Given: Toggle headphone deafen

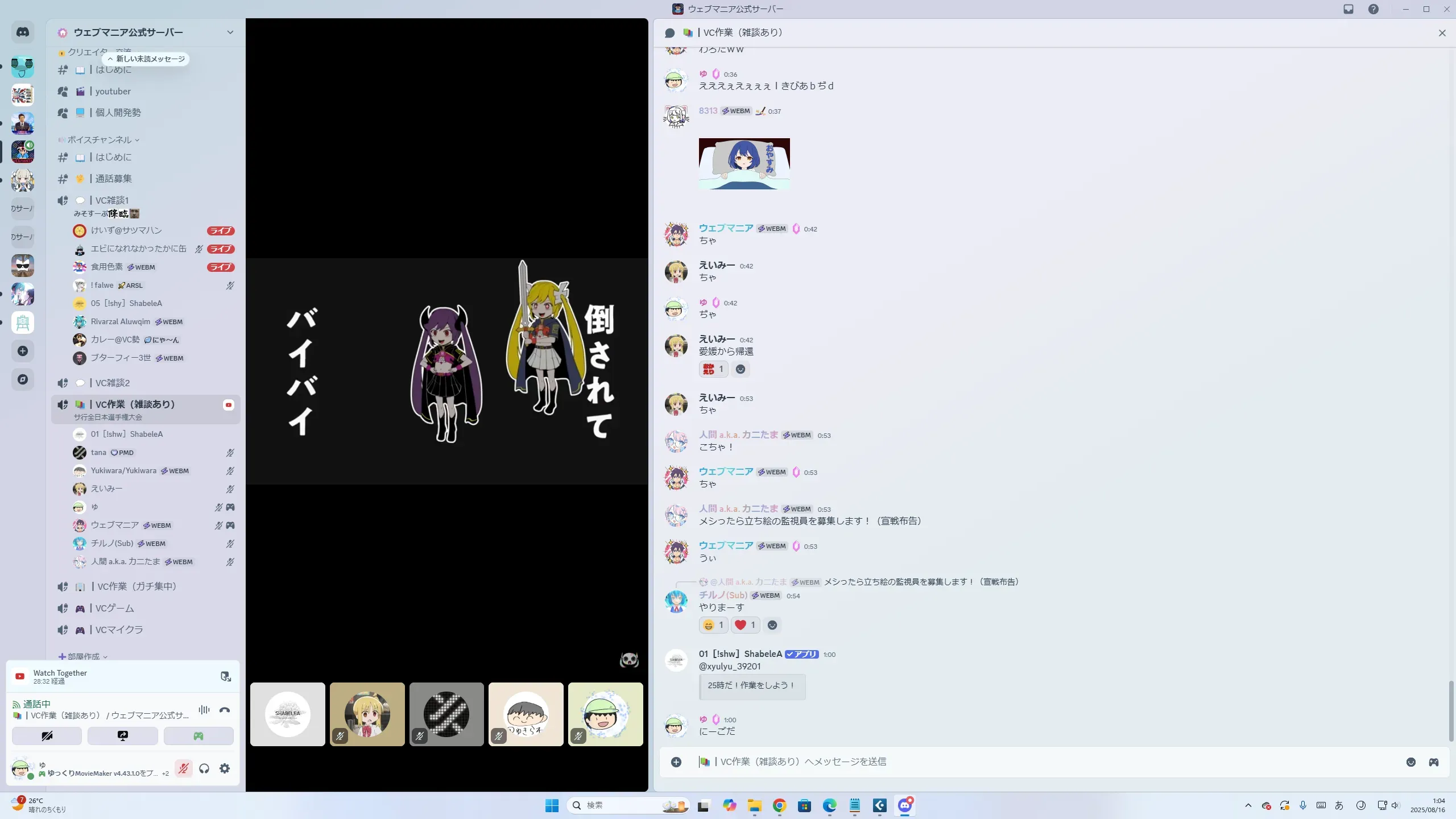Looking at the screenshot, I should (204, 768).
